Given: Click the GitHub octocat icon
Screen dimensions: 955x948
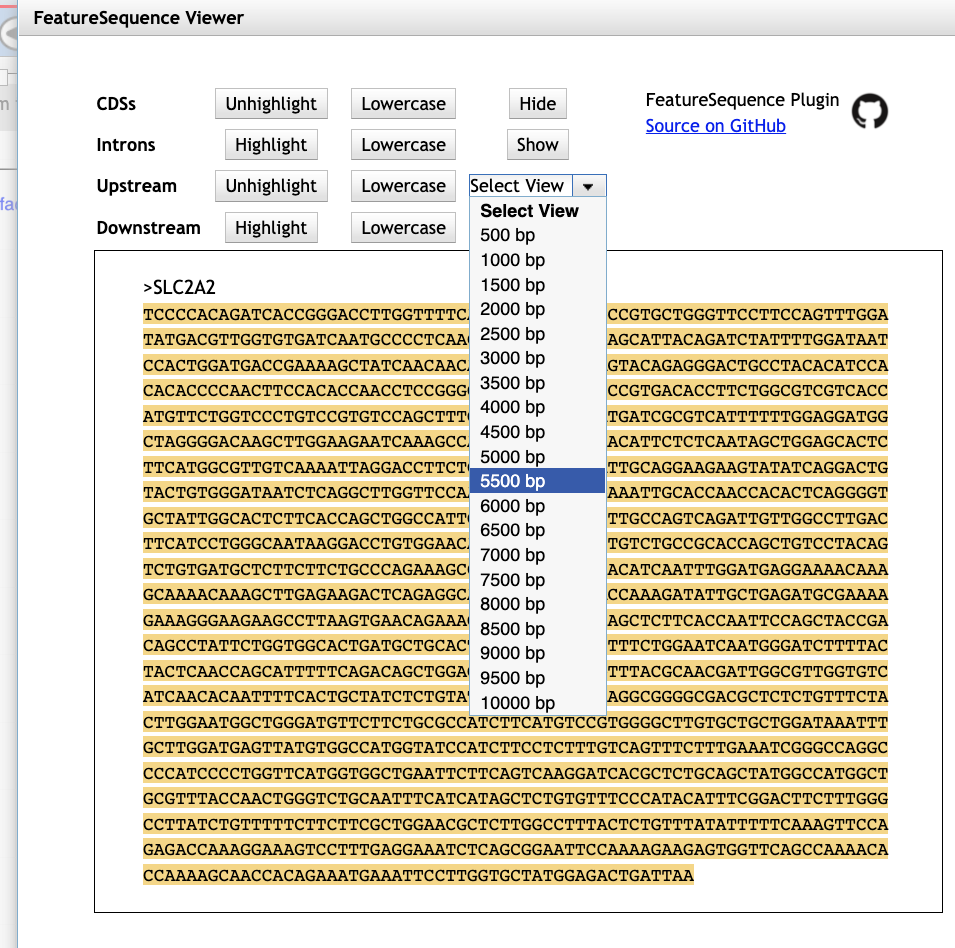Looking at the screenshot, I should click(869, 112).
